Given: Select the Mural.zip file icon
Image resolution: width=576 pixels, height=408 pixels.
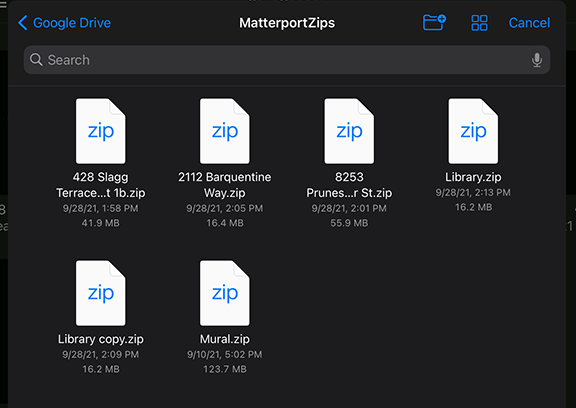Looking at the screenshot, I should [225, 293].
